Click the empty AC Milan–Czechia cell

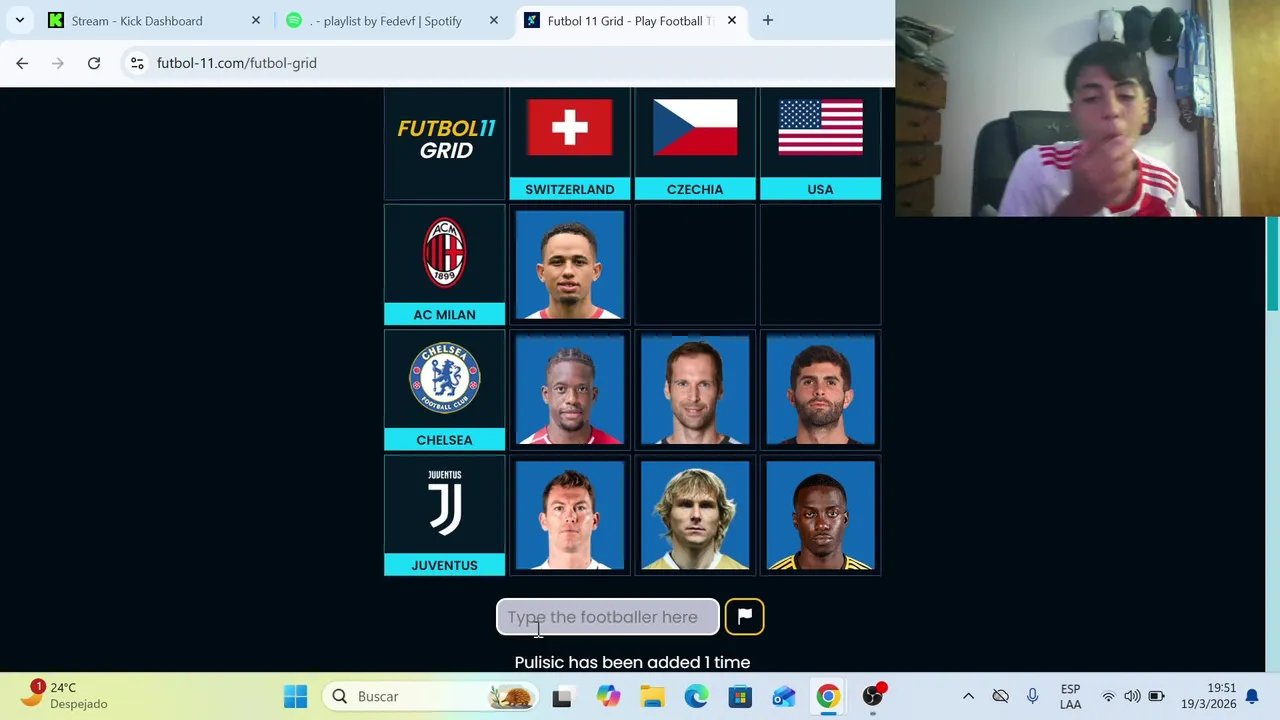pyautogui.click(x=695, y=265)
